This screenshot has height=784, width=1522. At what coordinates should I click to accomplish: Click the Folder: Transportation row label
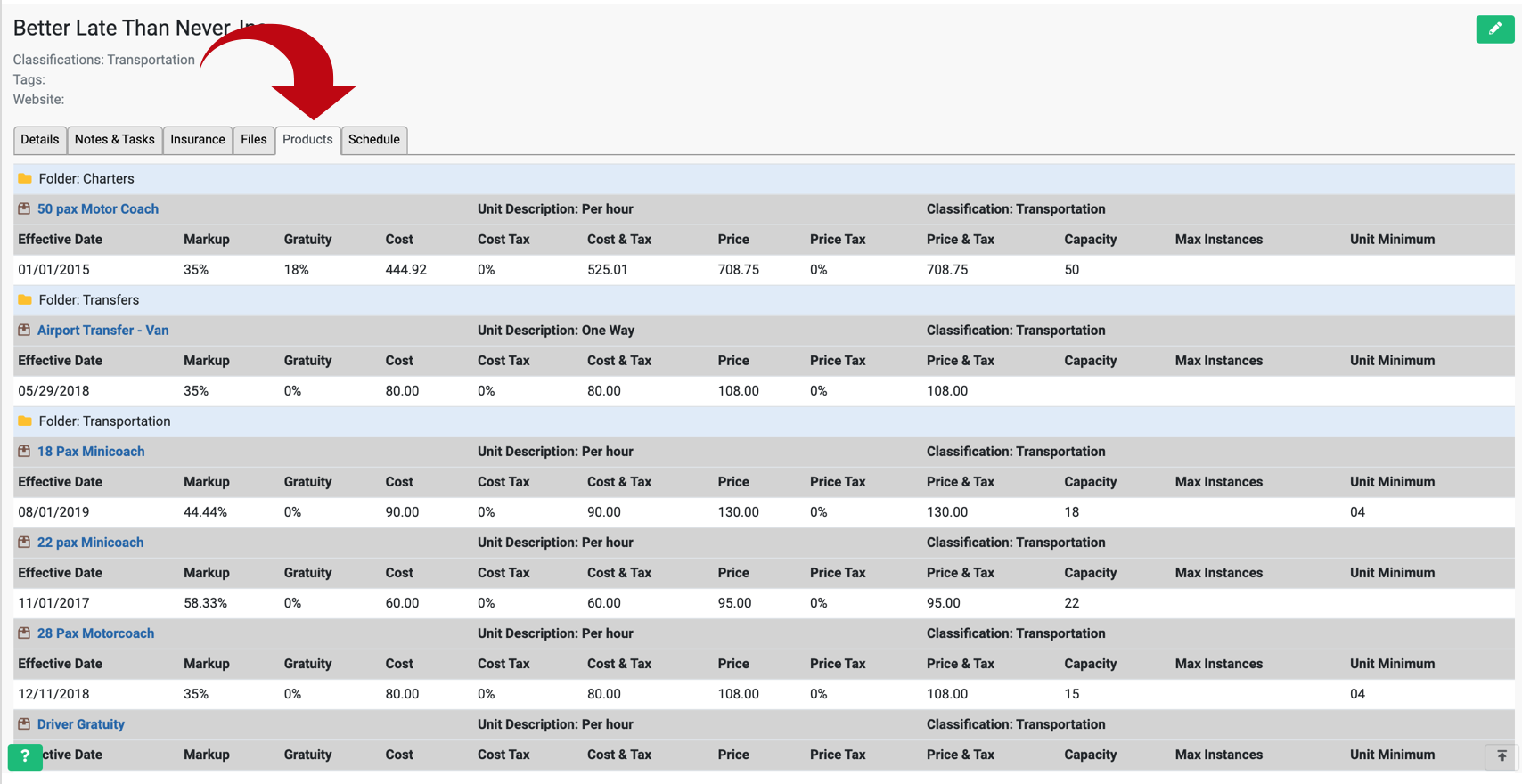(x=104, y=421)
